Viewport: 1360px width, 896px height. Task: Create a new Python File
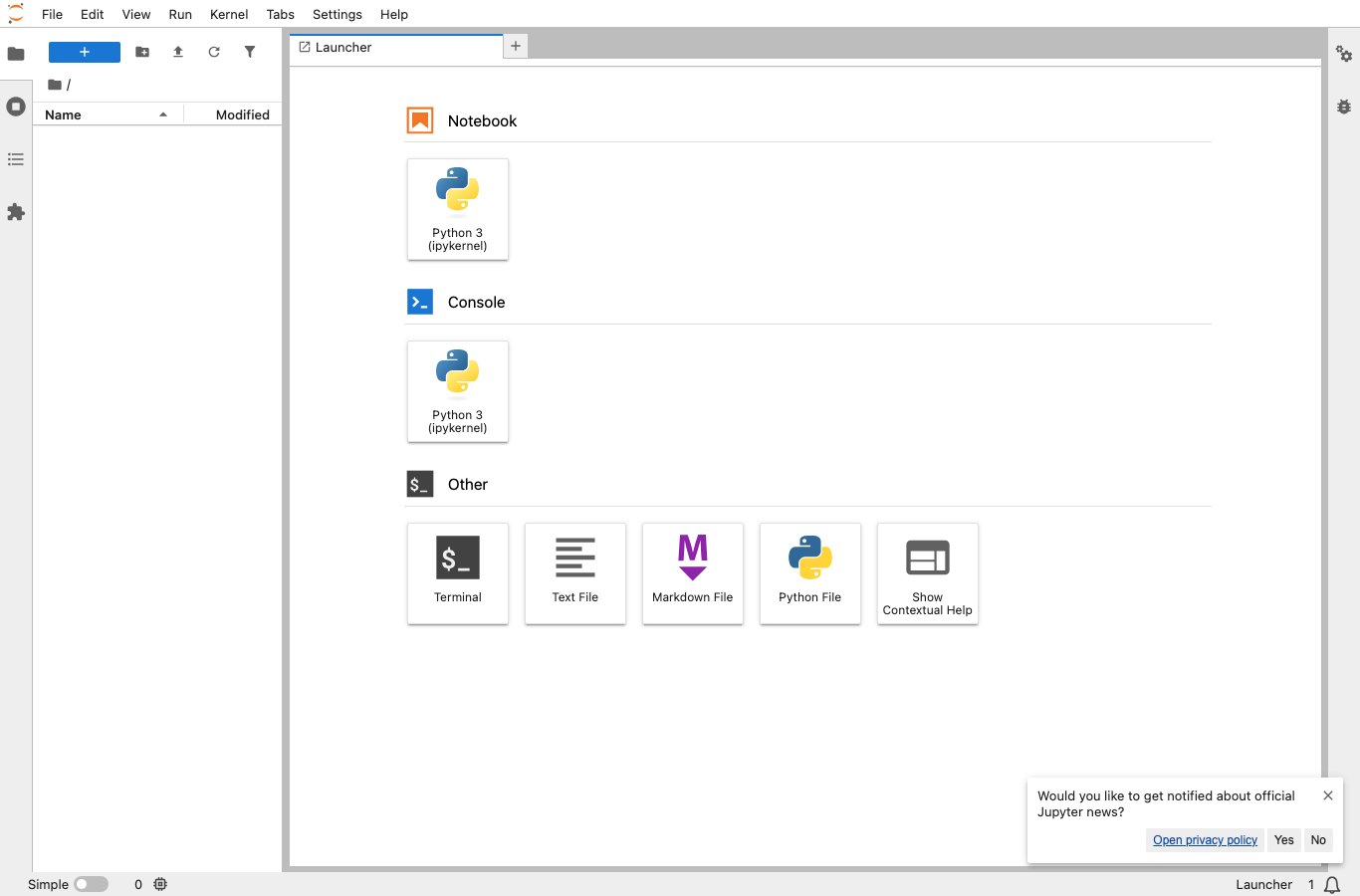coord(810,573)
